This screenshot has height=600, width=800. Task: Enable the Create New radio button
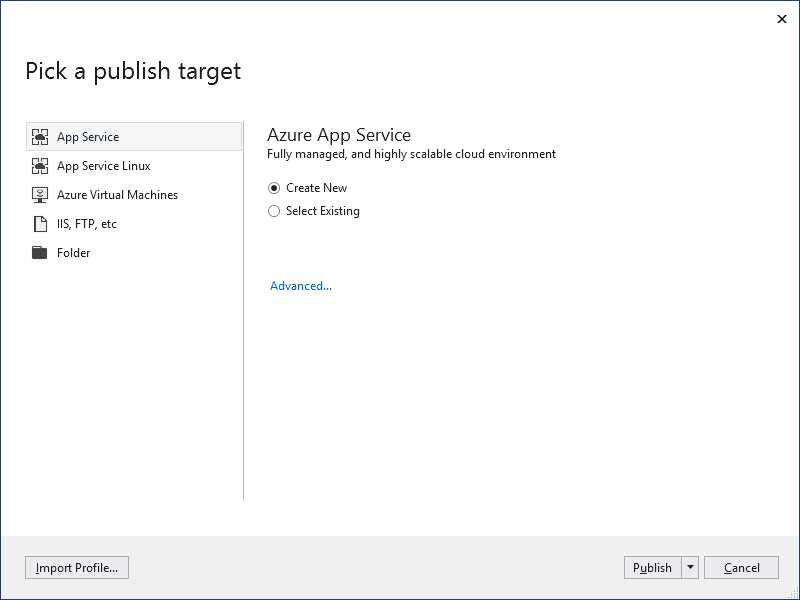274,187
